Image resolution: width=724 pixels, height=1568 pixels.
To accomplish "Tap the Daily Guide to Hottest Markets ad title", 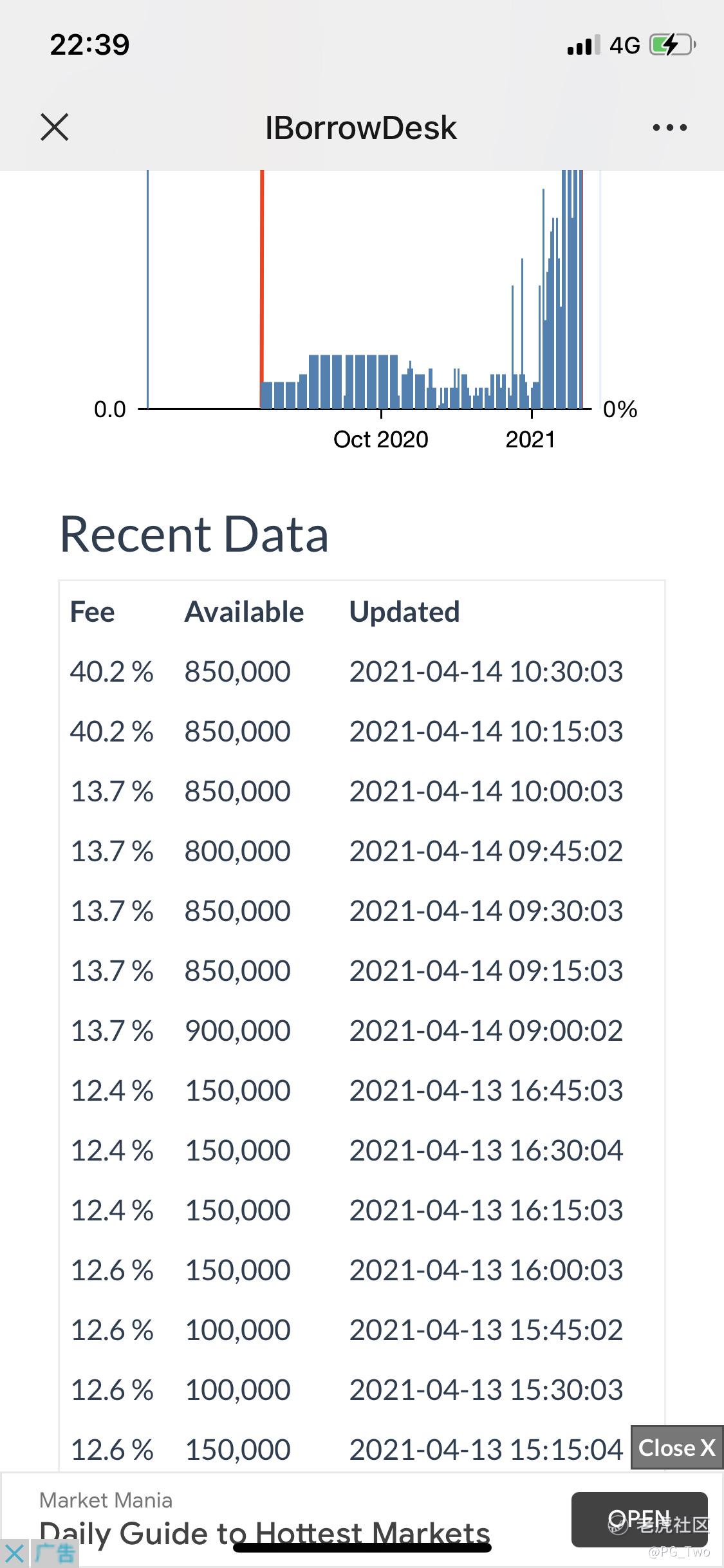I will pos(265,1534).
